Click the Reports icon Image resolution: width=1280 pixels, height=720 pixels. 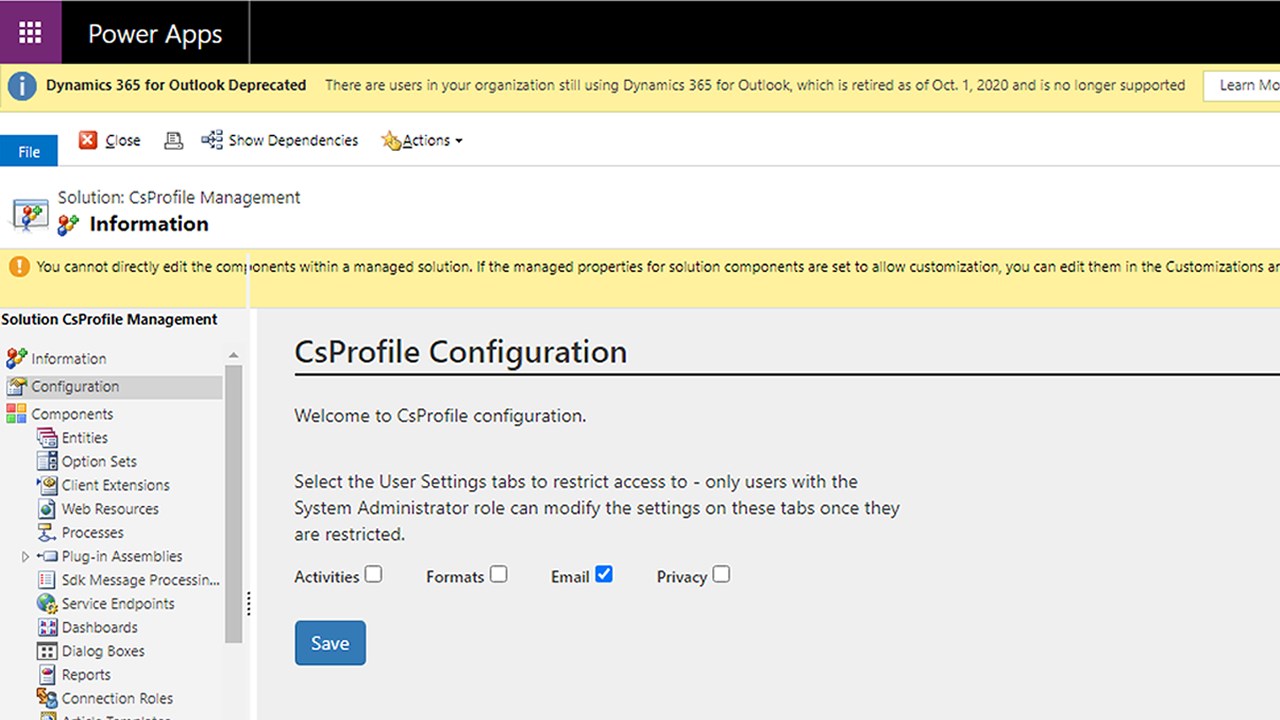pos(47,675)
